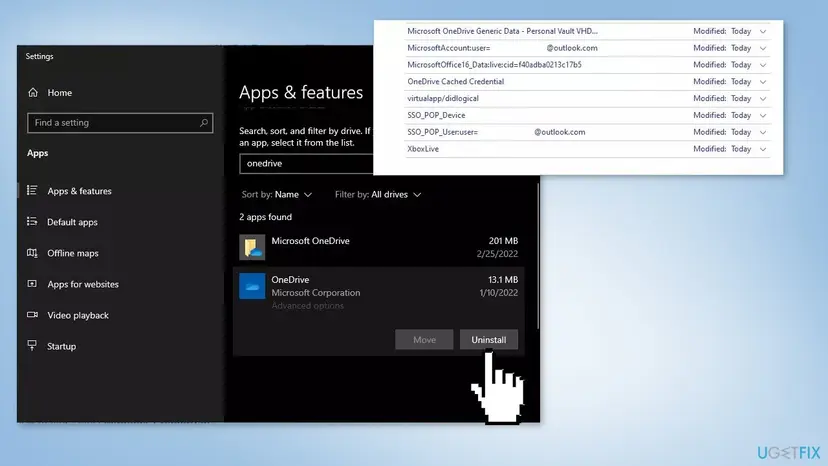Open Startup apps settings

[x=61, y=347]
